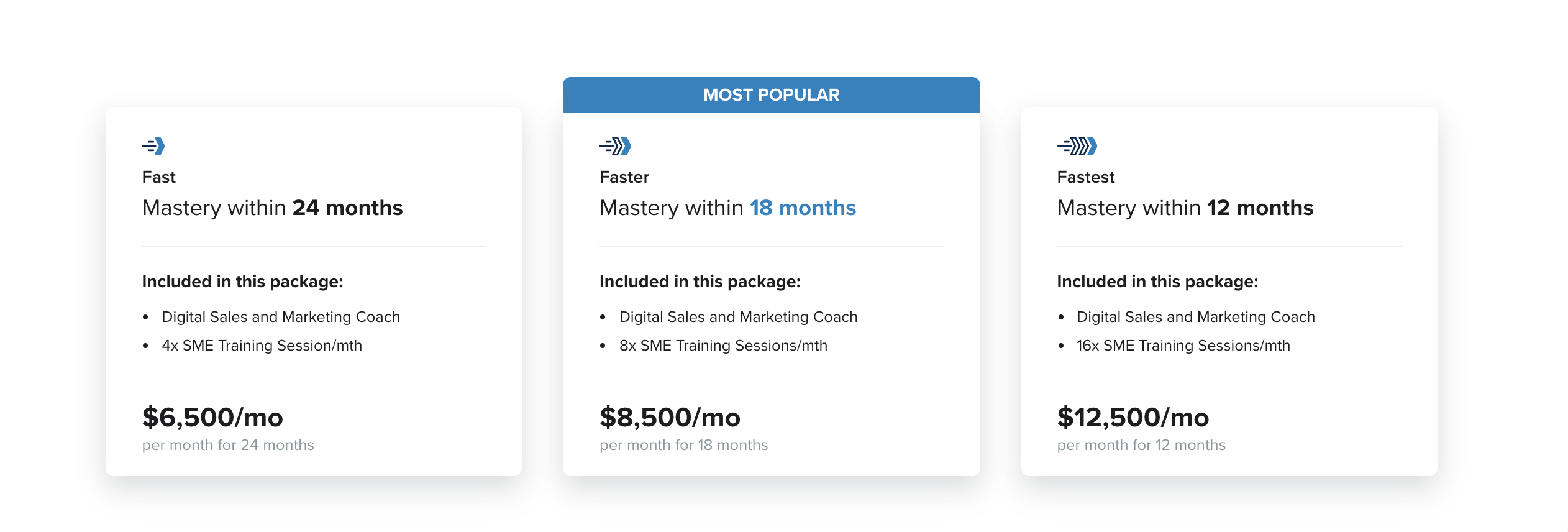Click per month for 12 months text

pyautogui.click(x=1141, y=445)
